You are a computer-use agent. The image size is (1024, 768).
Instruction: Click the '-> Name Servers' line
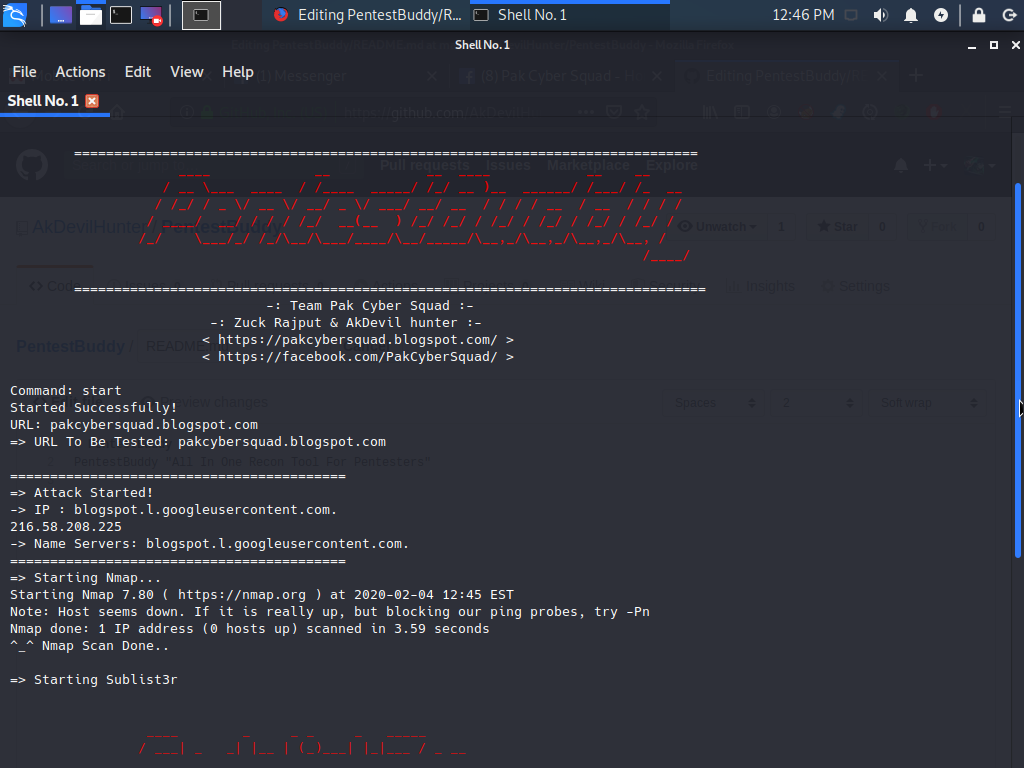[x=210, y=543]
